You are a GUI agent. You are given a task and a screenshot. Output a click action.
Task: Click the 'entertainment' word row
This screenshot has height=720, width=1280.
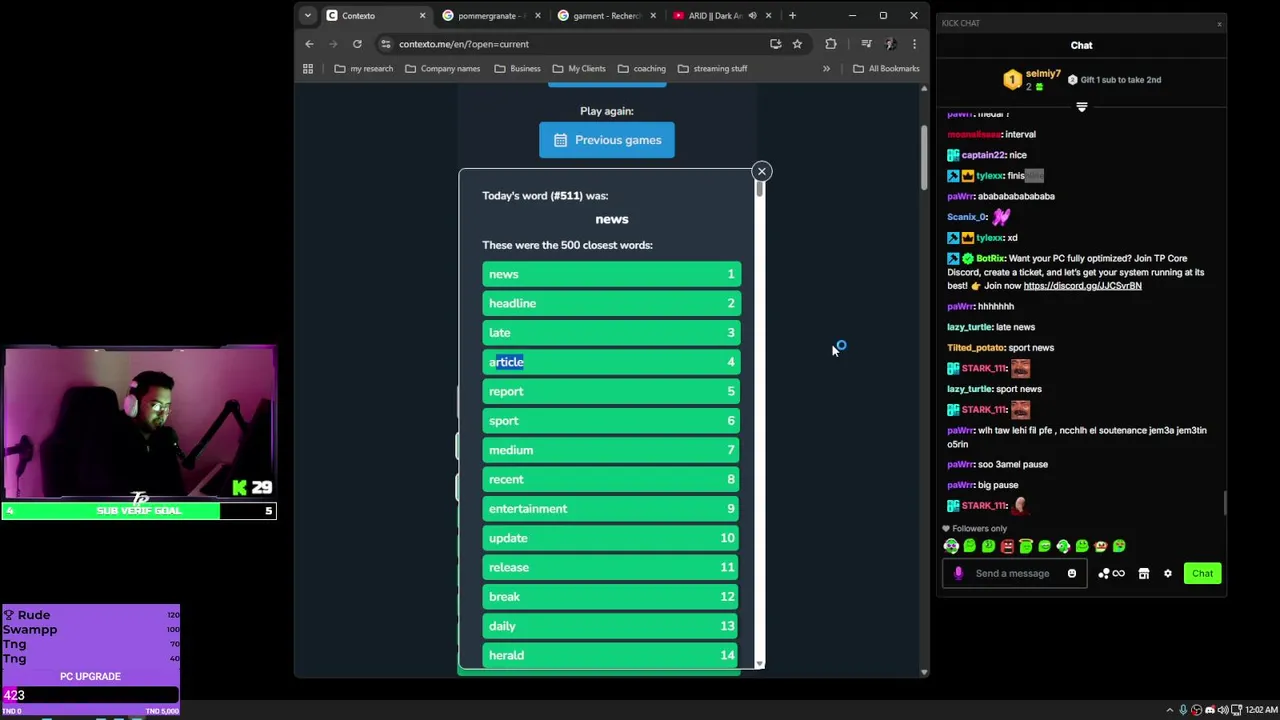tap(611, 509)
